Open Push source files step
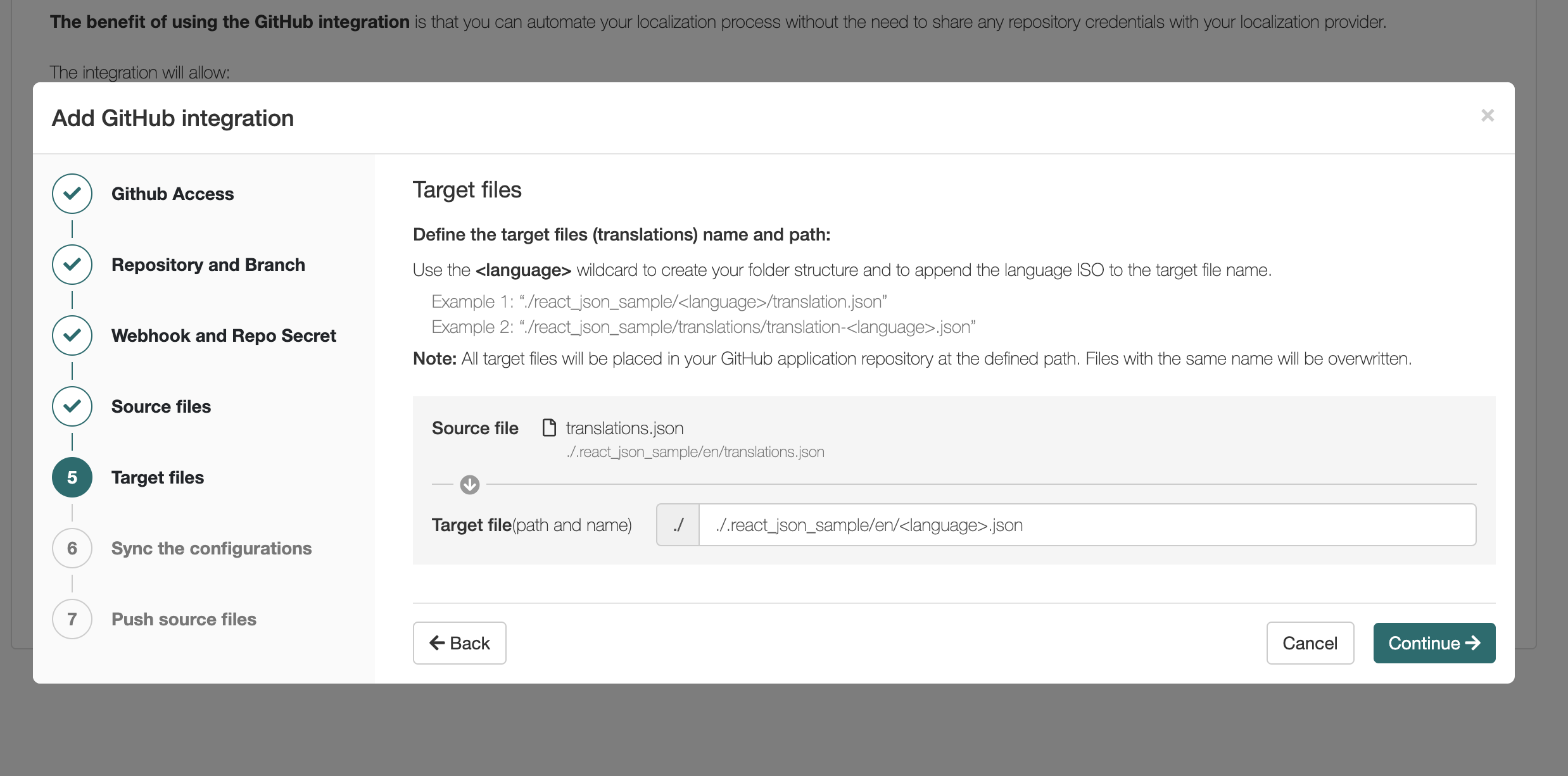The image size is (1568, 776). [184, 619]
